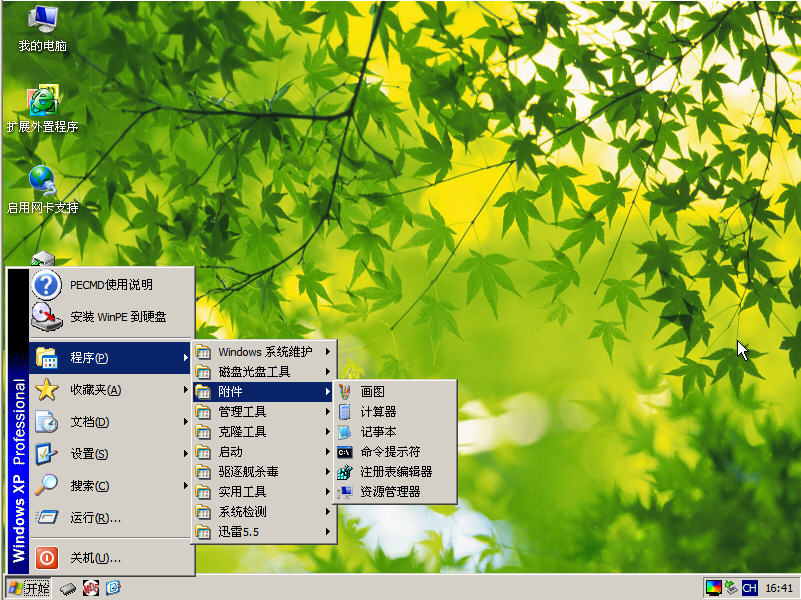
Task: Open 画图 (Paint) from the 附件 submenu
Action: point(372,392)
